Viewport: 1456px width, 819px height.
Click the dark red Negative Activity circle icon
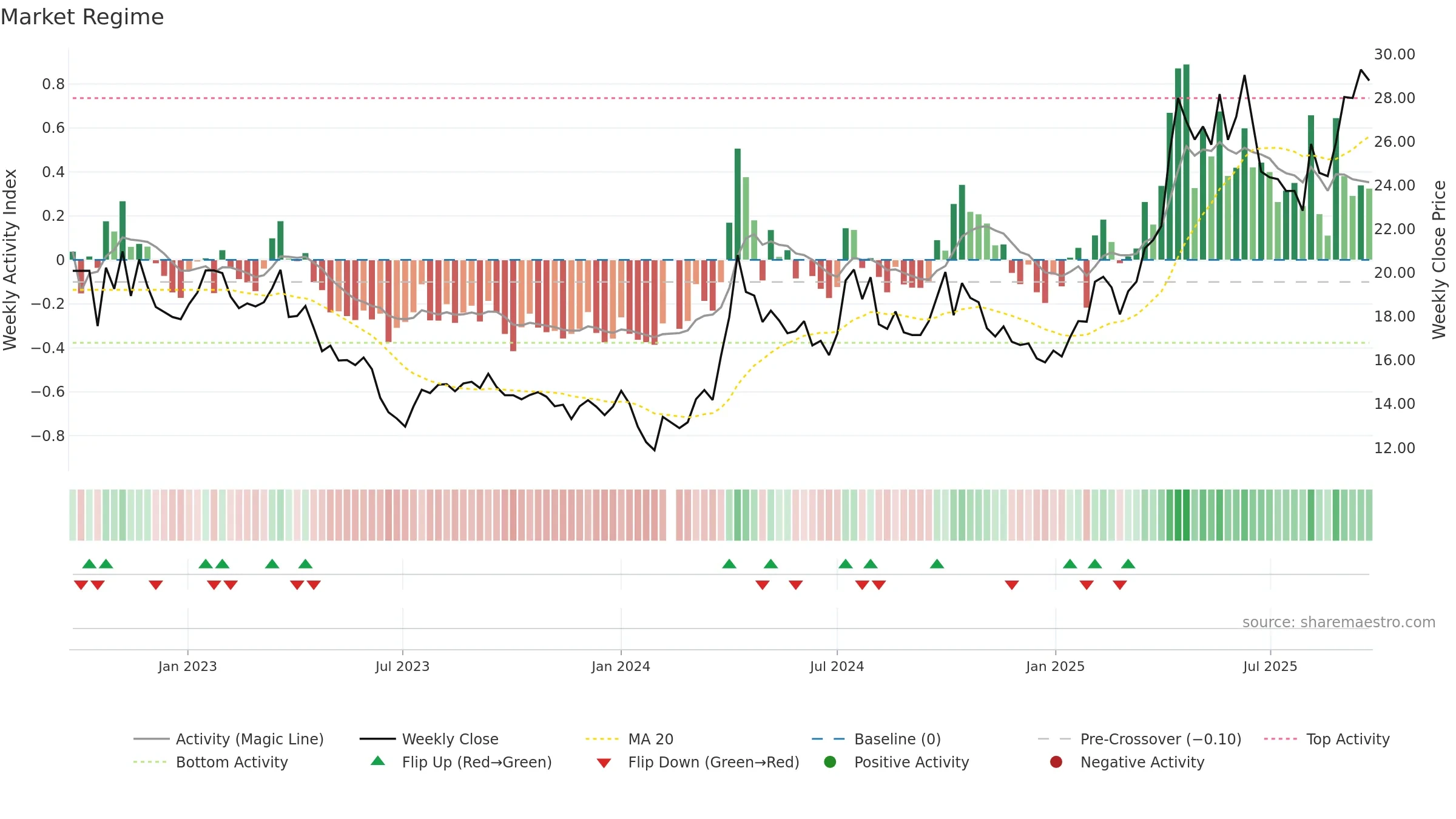pos(1056,762)
